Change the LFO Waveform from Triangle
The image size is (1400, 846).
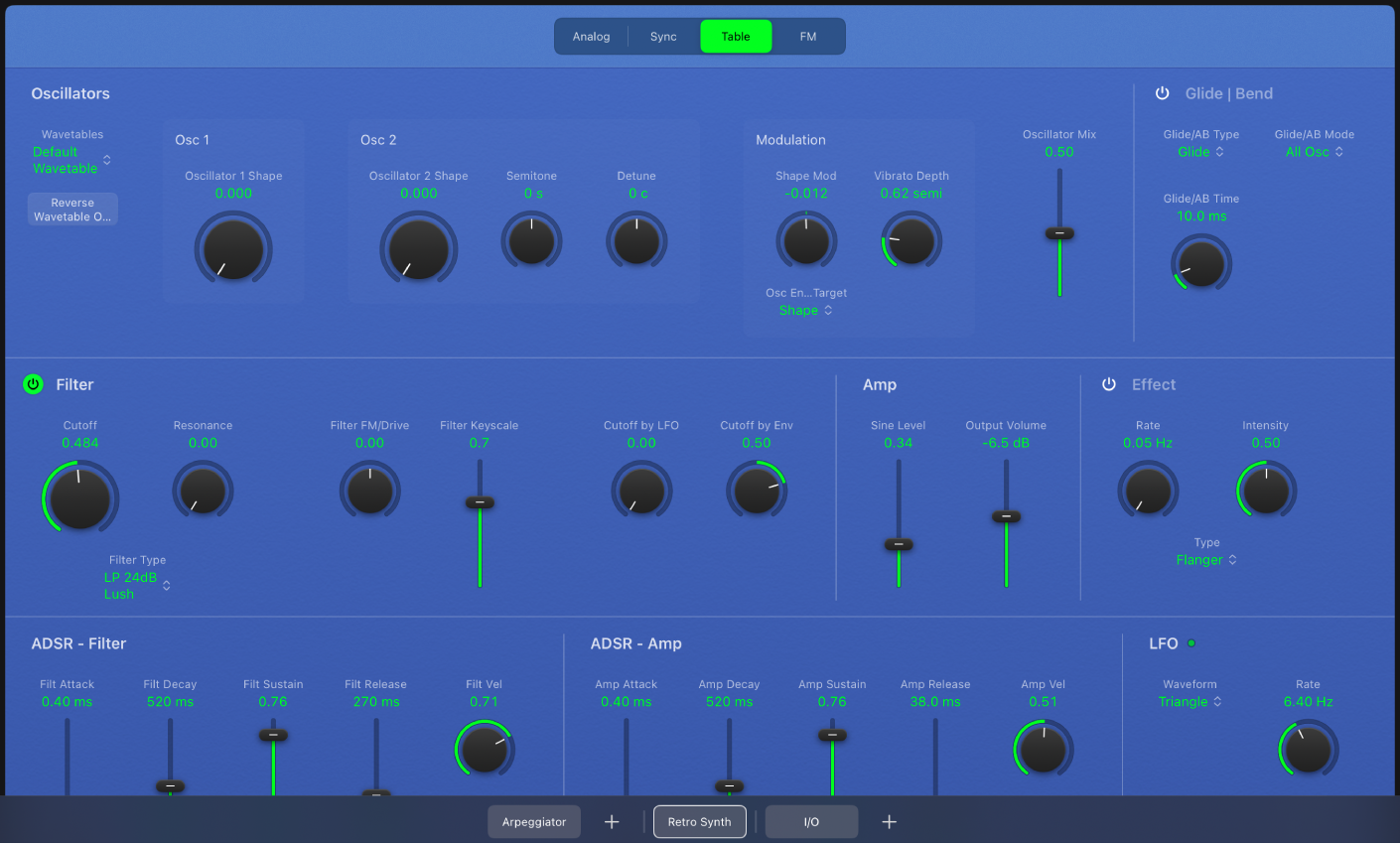(1190, 701)
